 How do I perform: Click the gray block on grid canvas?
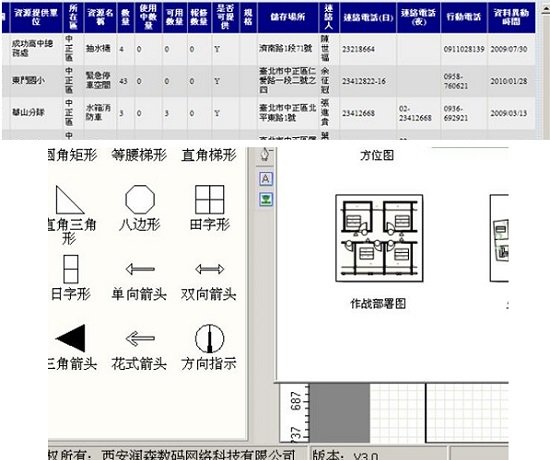point(340,413)
